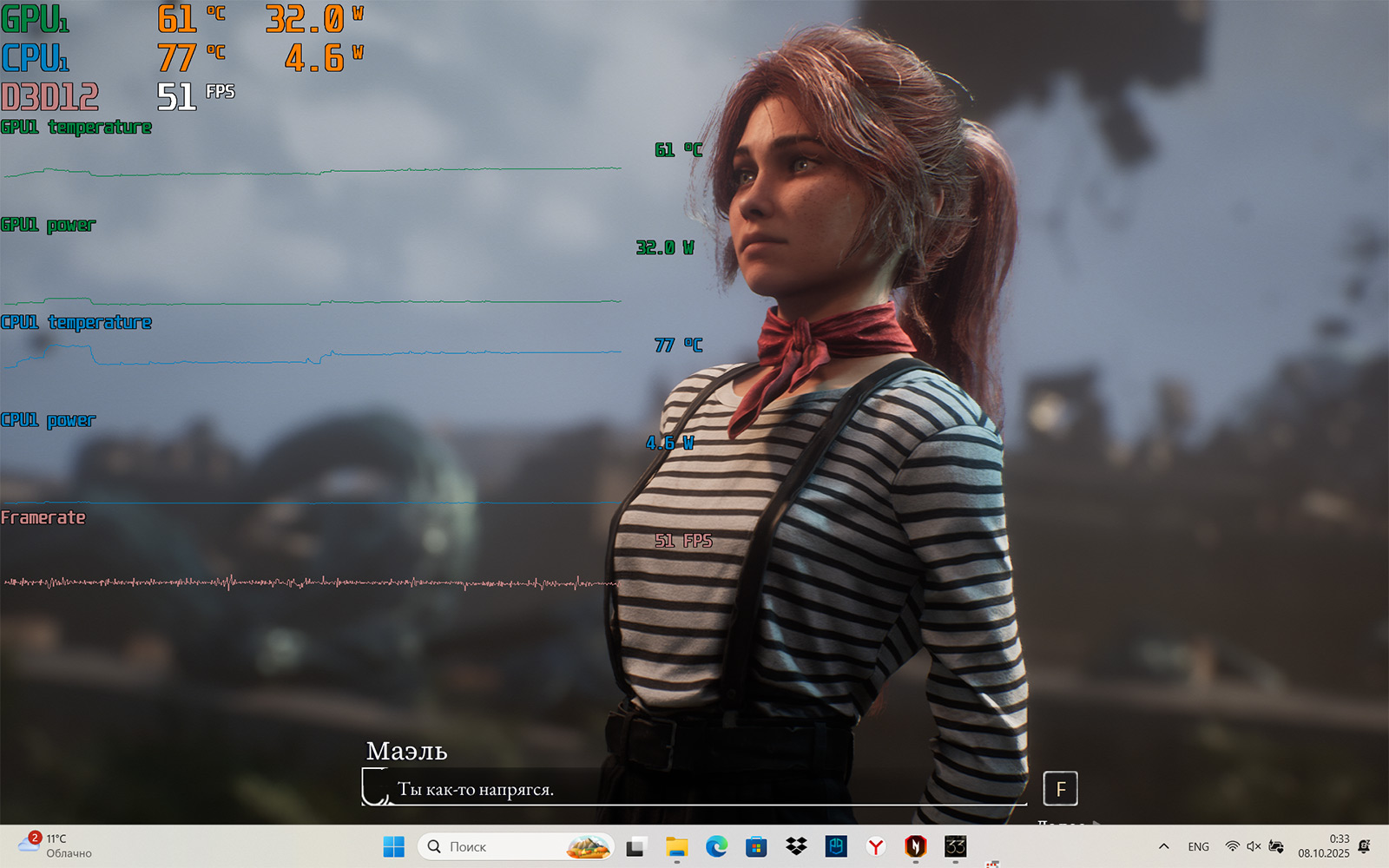Open Yandex Browser from the taskbar
Screen dimensions: 1389x868
click(x=876, y=846)
